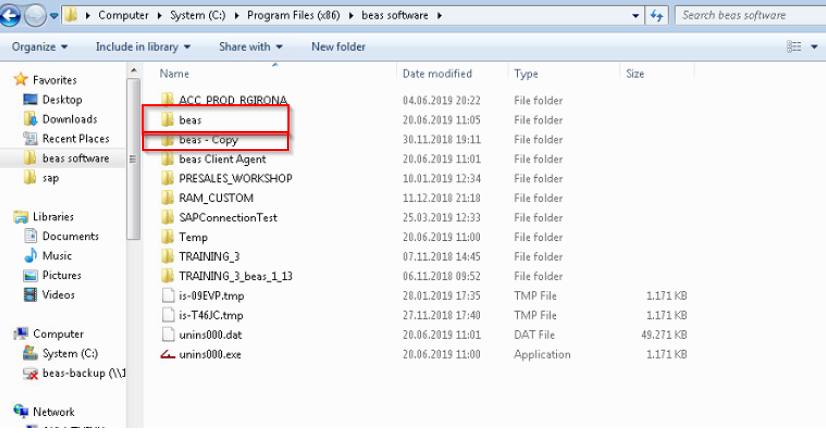Select beas software in Favorites
This screenshot has height=434, width=826.
tap(76, 158)
